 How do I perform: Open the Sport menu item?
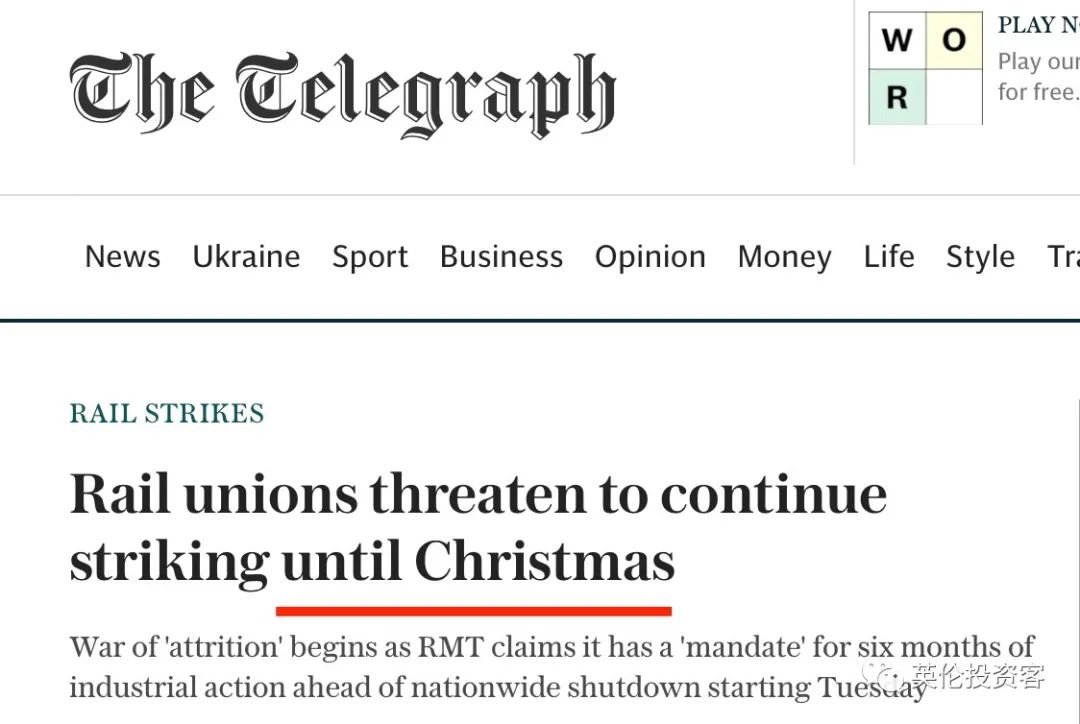pos(370,257)
